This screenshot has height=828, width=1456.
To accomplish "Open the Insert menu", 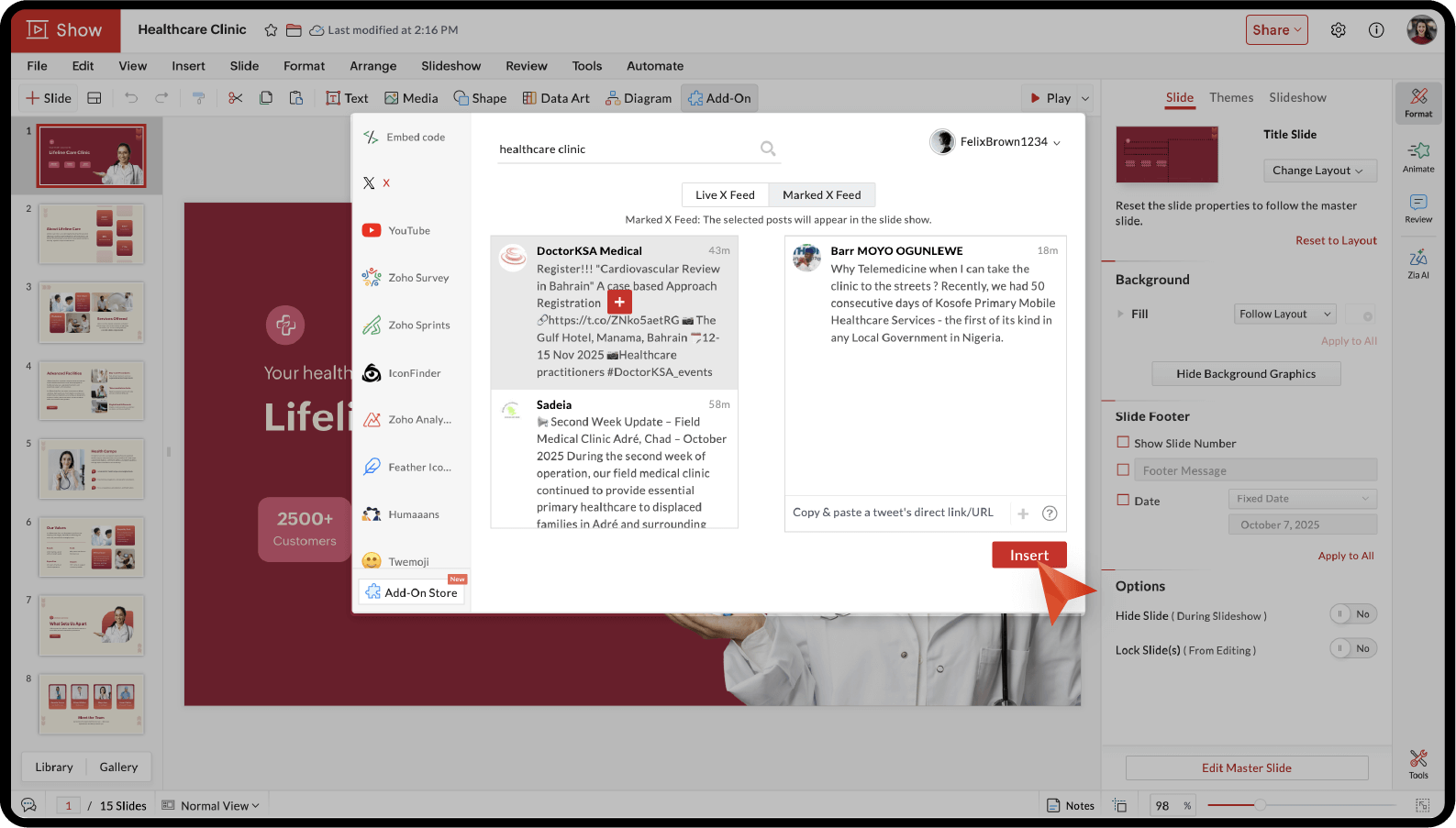I will (x=188, y=66).
